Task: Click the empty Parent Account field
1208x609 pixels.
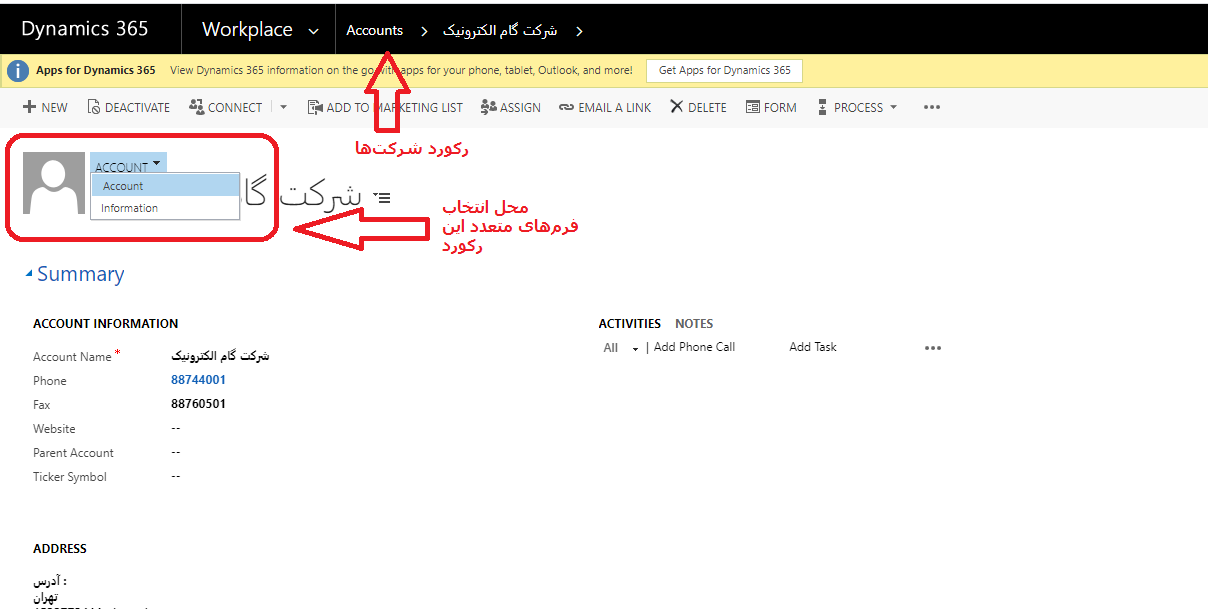Action: point(176,452)
